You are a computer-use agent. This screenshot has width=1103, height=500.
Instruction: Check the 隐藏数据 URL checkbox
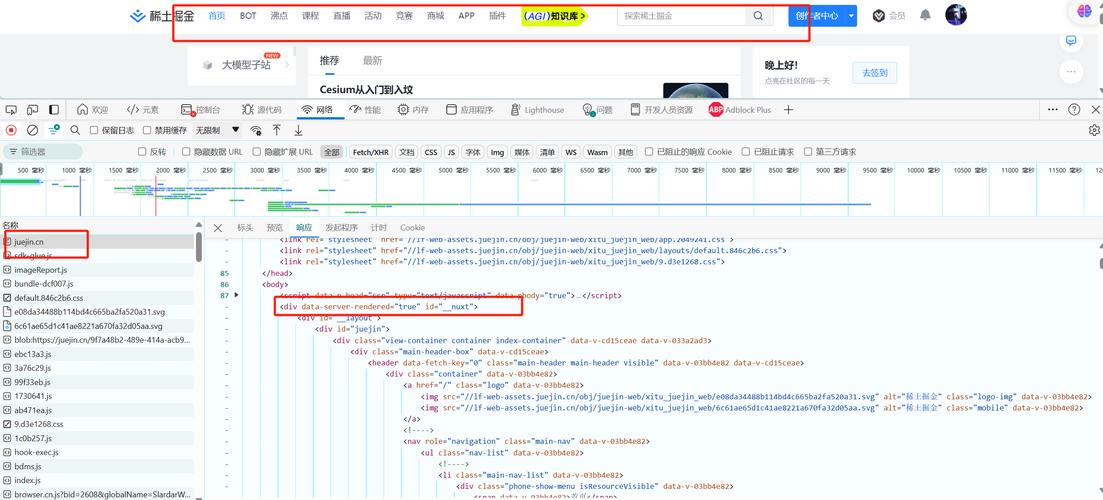(x=186, y=151)
